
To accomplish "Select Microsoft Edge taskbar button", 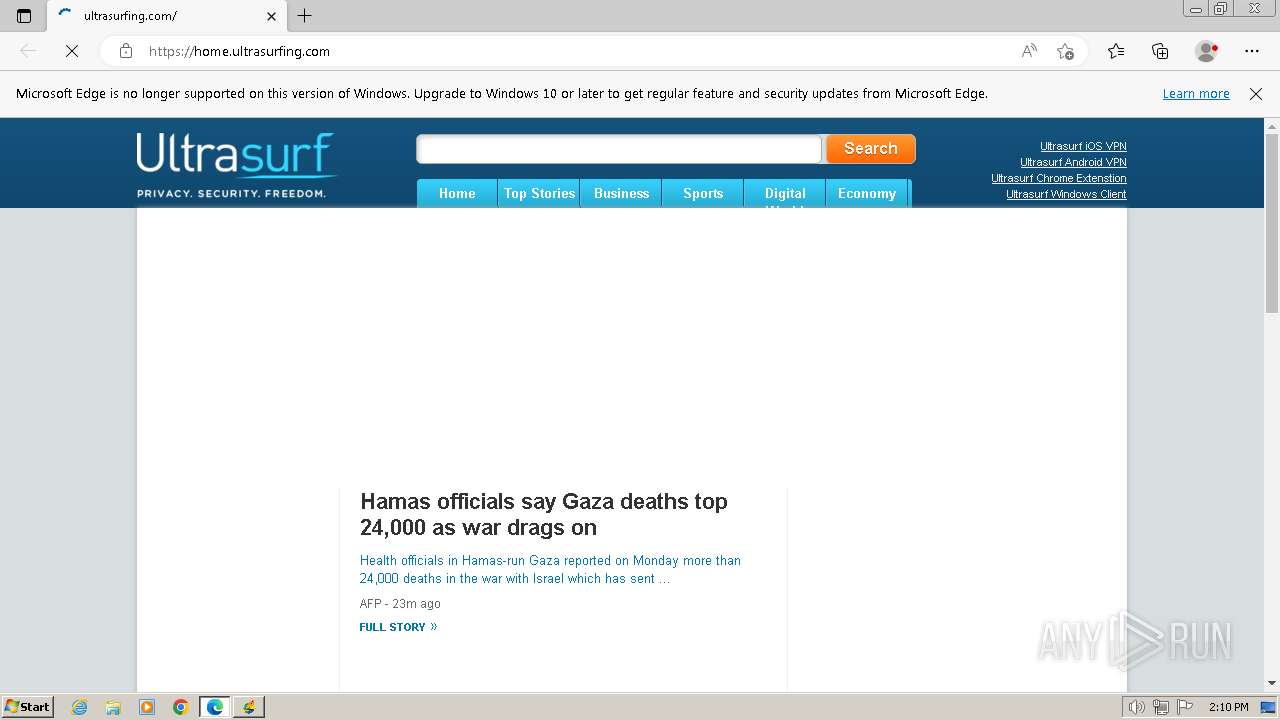I will [215, 707].
